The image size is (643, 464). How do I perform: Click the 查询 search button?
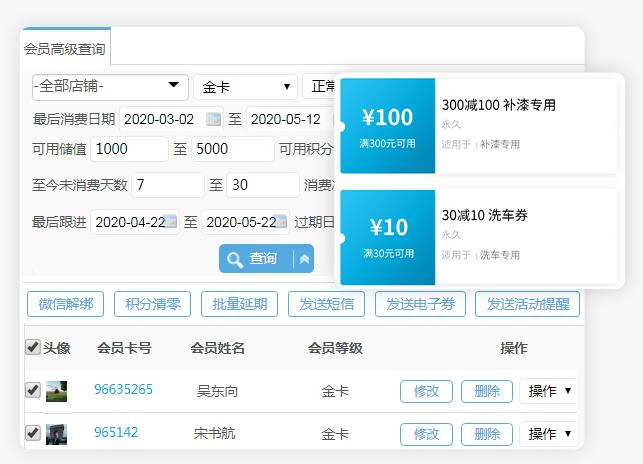(256, 259)
